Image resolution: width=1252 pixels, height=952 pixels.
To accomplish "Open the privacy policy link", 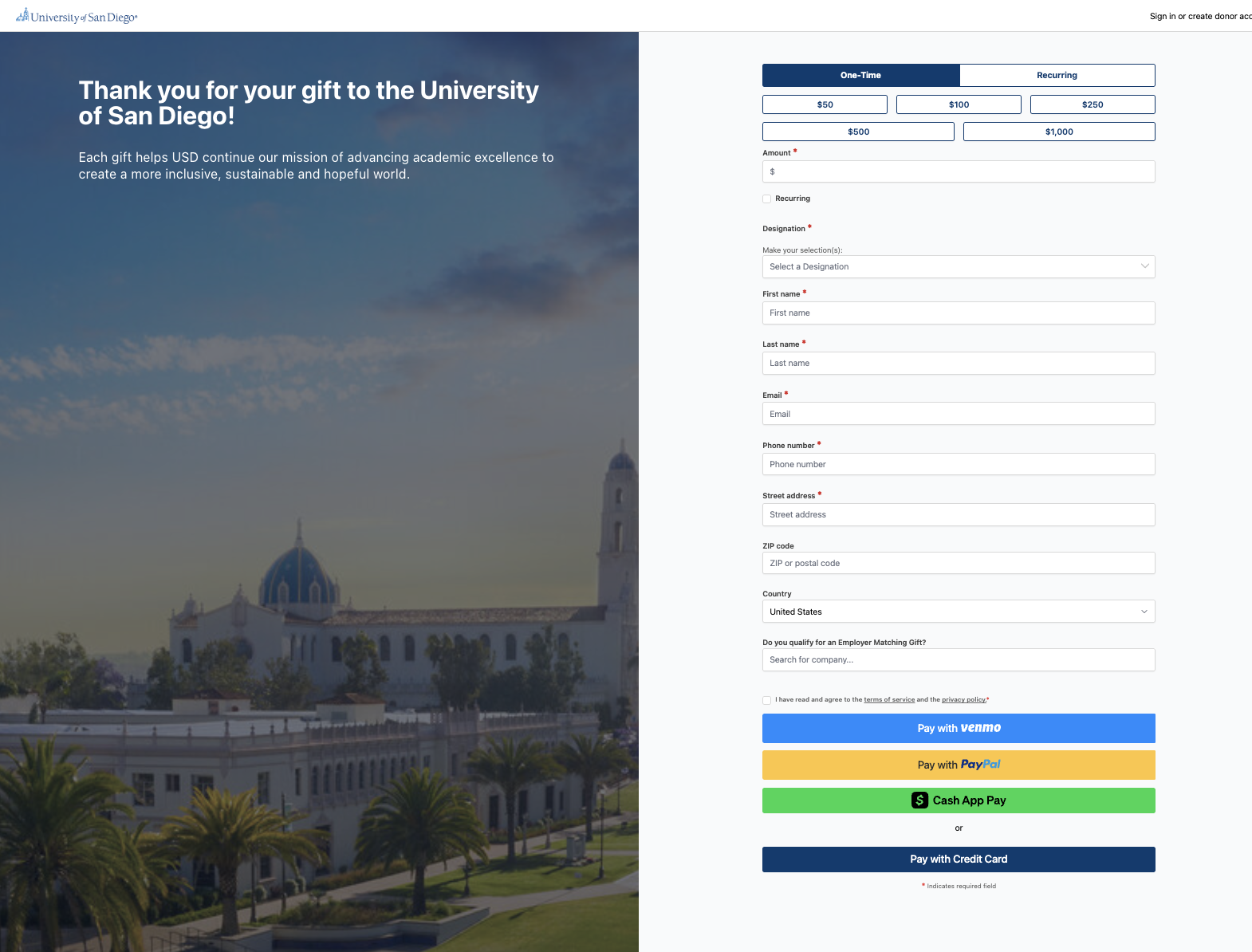I will point(963,699).
